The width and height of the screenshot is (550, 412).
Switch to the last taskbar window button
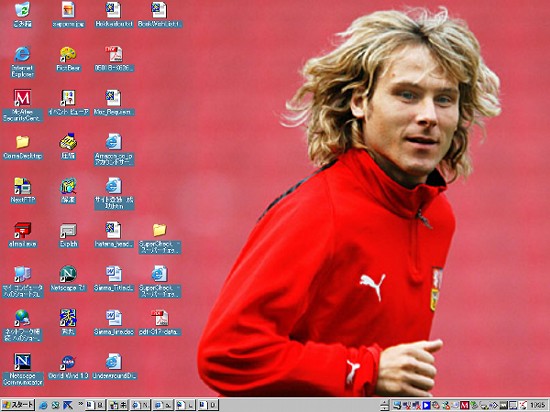[x=208, y=405]
